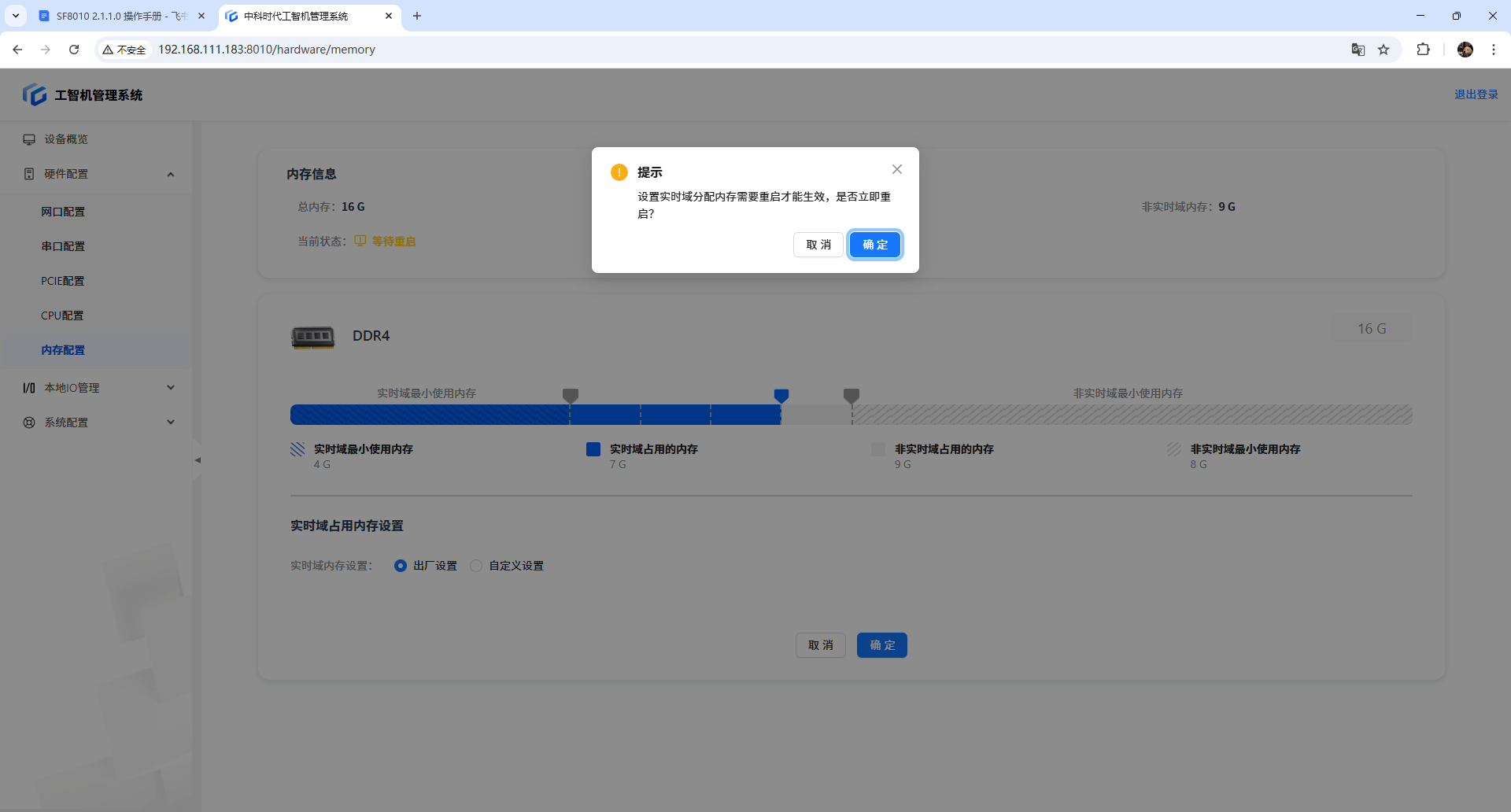Confirm reboot in the 提示 dialog
Screen dimensions: 1511x812
click(875, 245)
